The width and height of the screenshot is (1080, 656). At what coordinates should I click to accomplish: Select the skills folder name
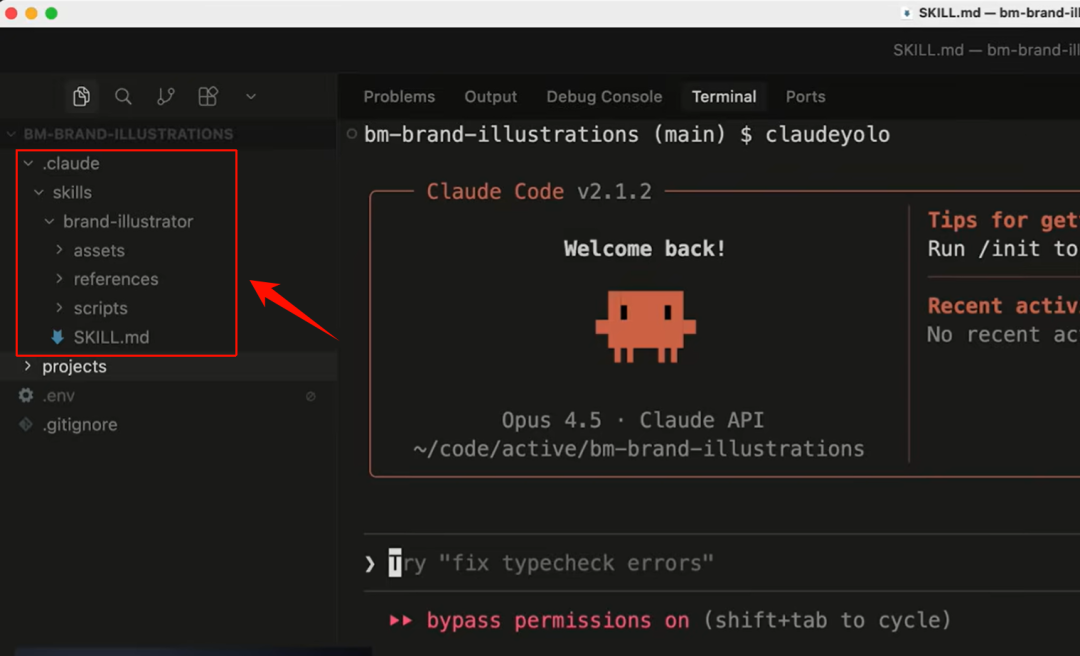coord(72,192)
